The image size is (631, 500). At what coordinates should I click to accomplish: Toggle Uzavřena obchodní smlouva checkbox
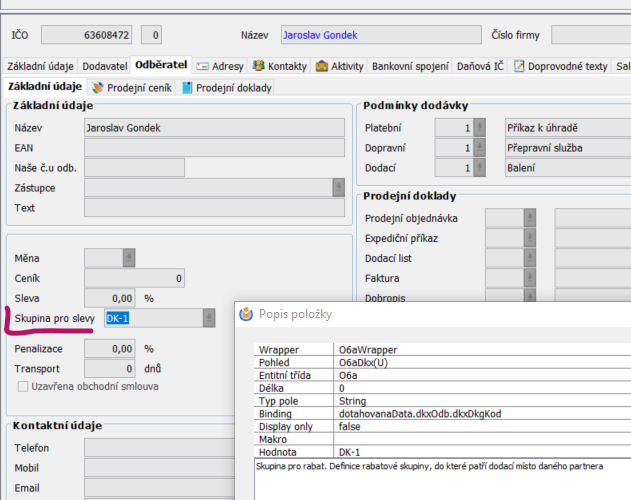[25, 386]
